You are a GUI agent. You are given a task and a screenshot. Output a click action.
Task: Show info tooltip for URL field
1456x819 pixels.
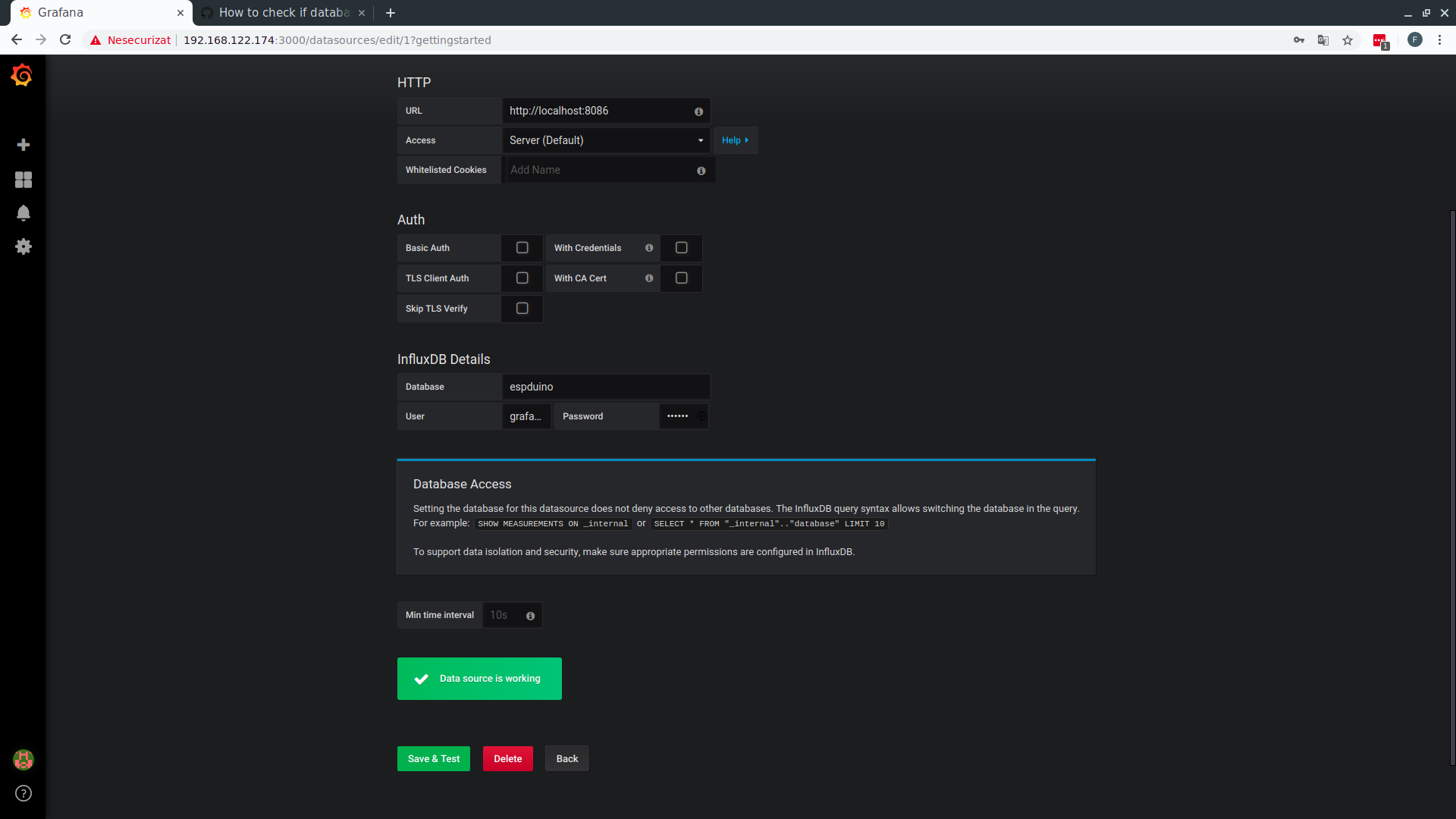click(698, 111)
